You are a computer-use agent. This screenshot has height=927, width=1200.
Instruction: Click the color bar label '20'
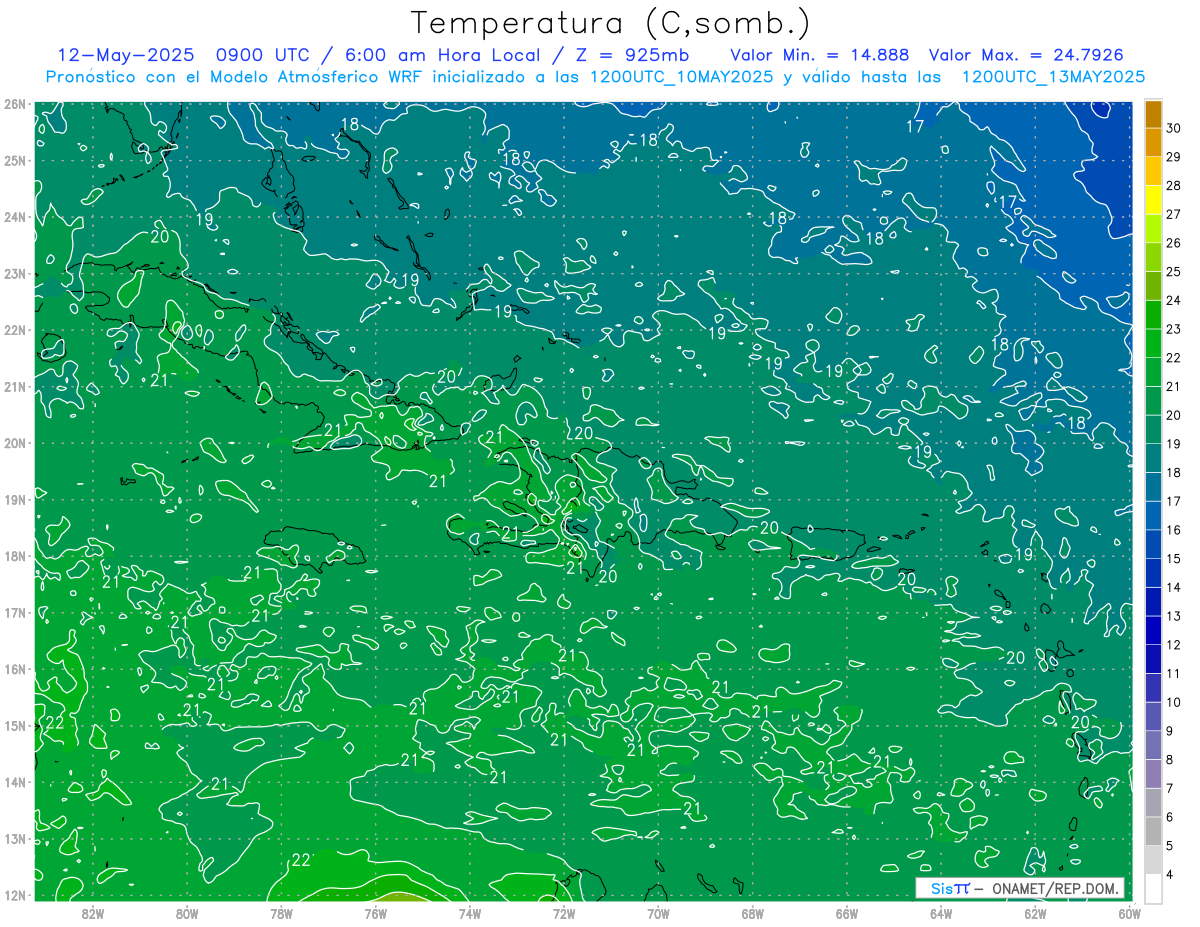1174,414
